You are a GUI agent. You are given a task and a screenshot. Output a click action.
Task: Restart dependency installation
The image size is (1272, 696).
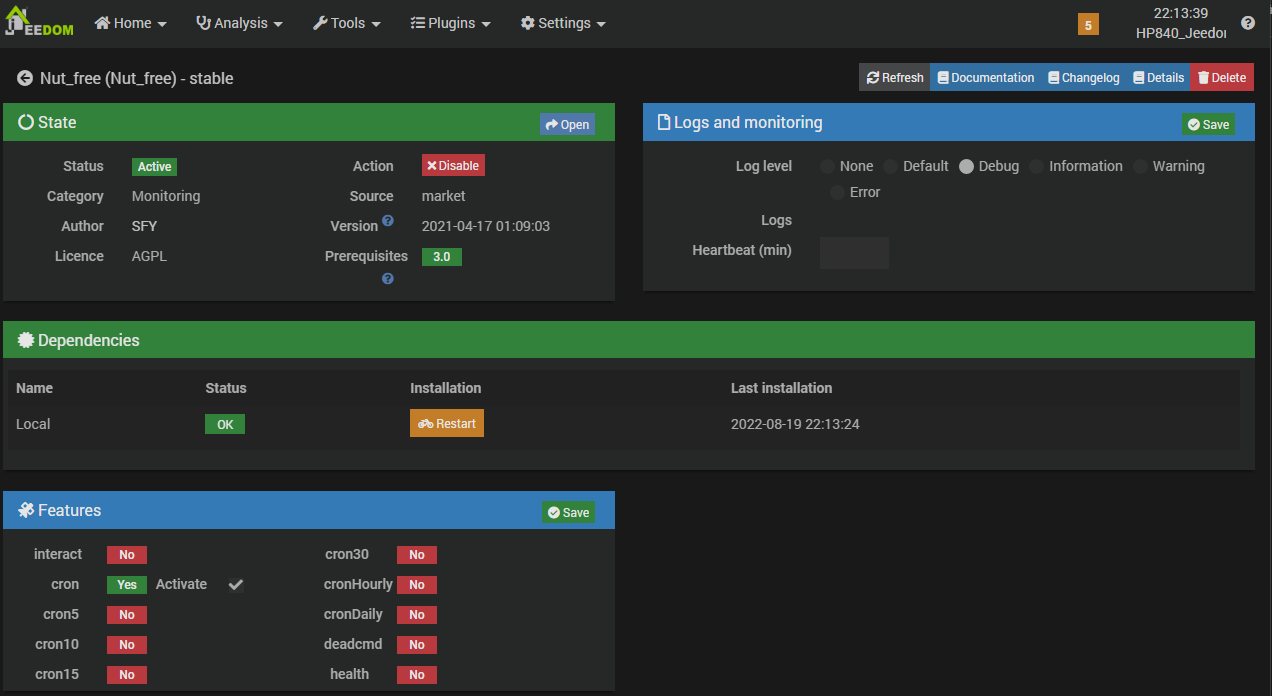click(447, 424)
